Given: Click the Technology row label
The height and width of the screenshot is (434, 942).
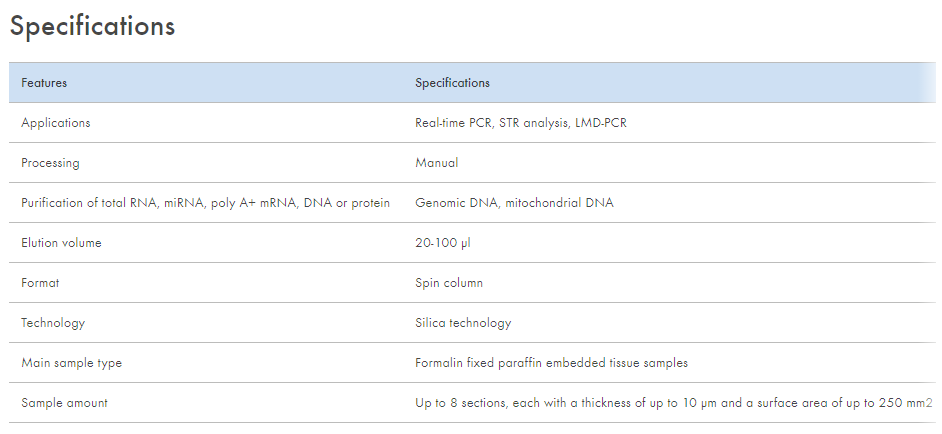Looking at the screenshot, I should pyautogui.click(x=53, y=323).
